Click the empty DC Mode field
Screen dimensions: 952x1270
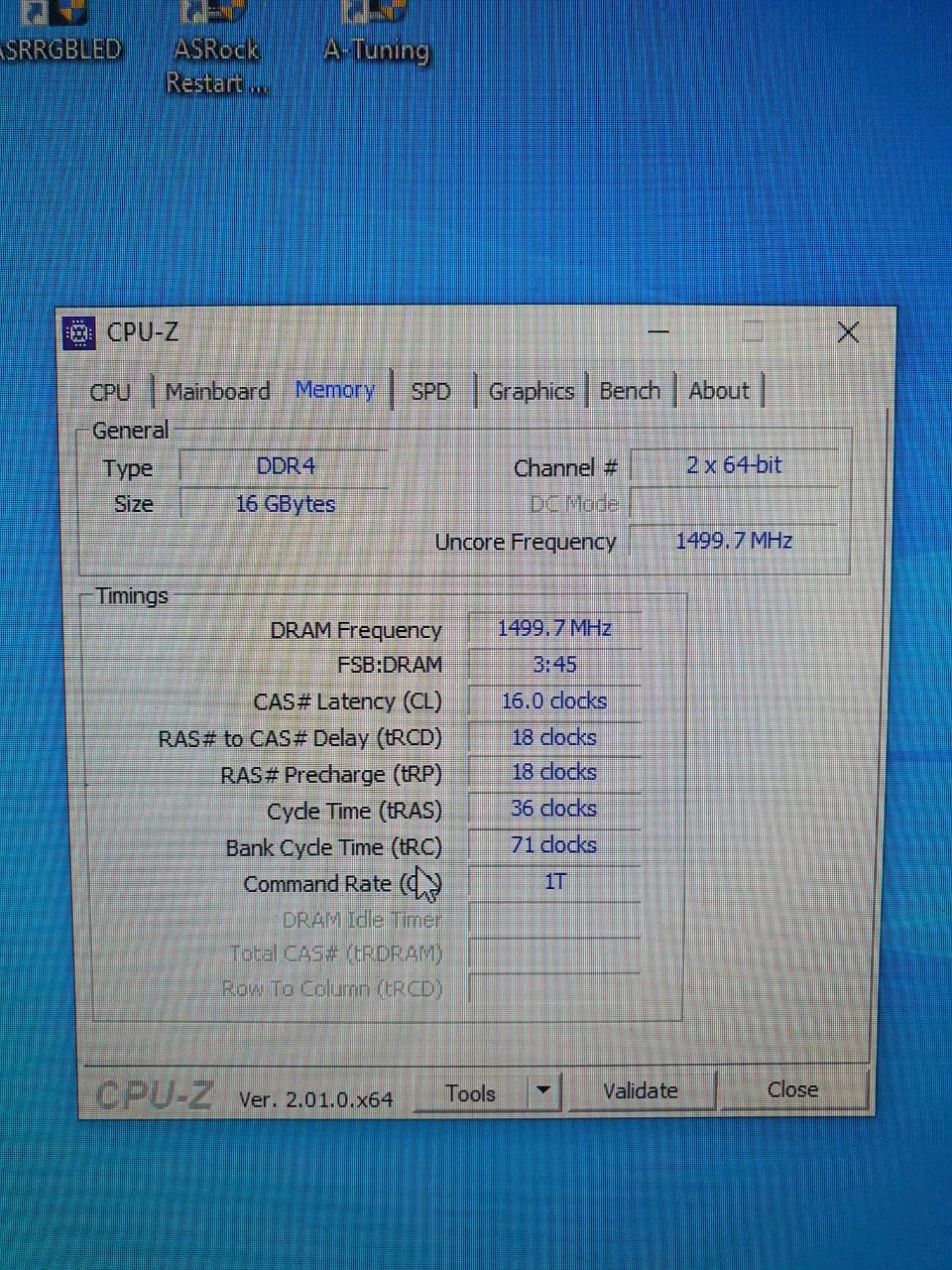point(735,504)
